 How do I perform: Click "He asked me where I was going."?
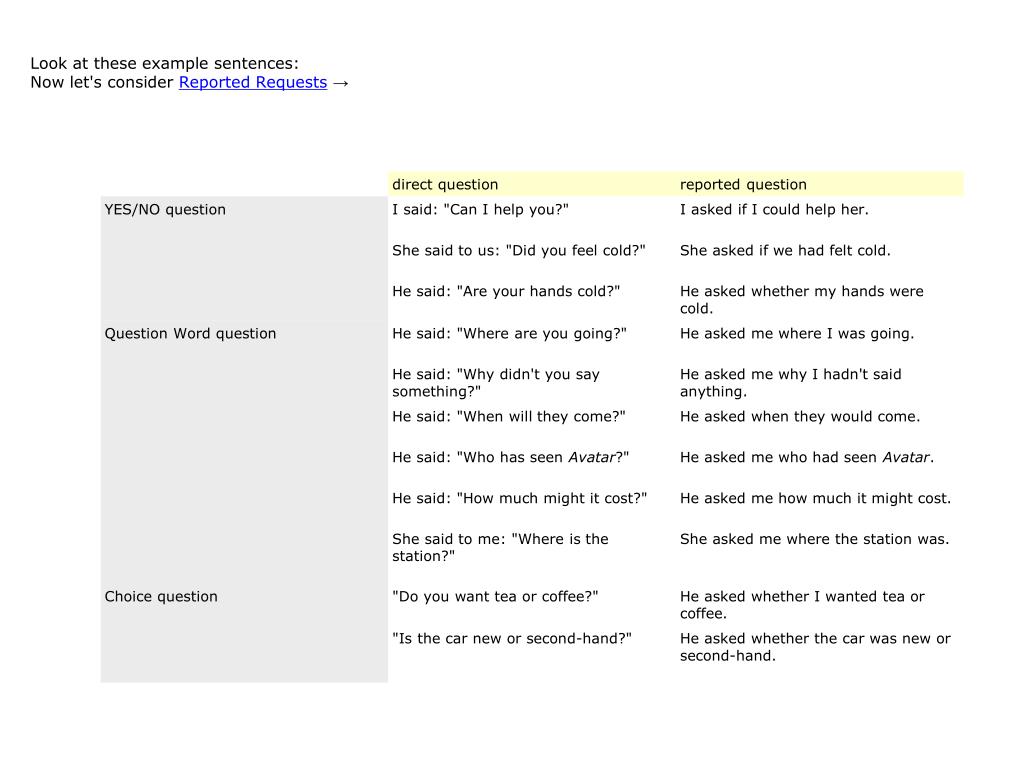pyautogui.click(x=797, y=334)
